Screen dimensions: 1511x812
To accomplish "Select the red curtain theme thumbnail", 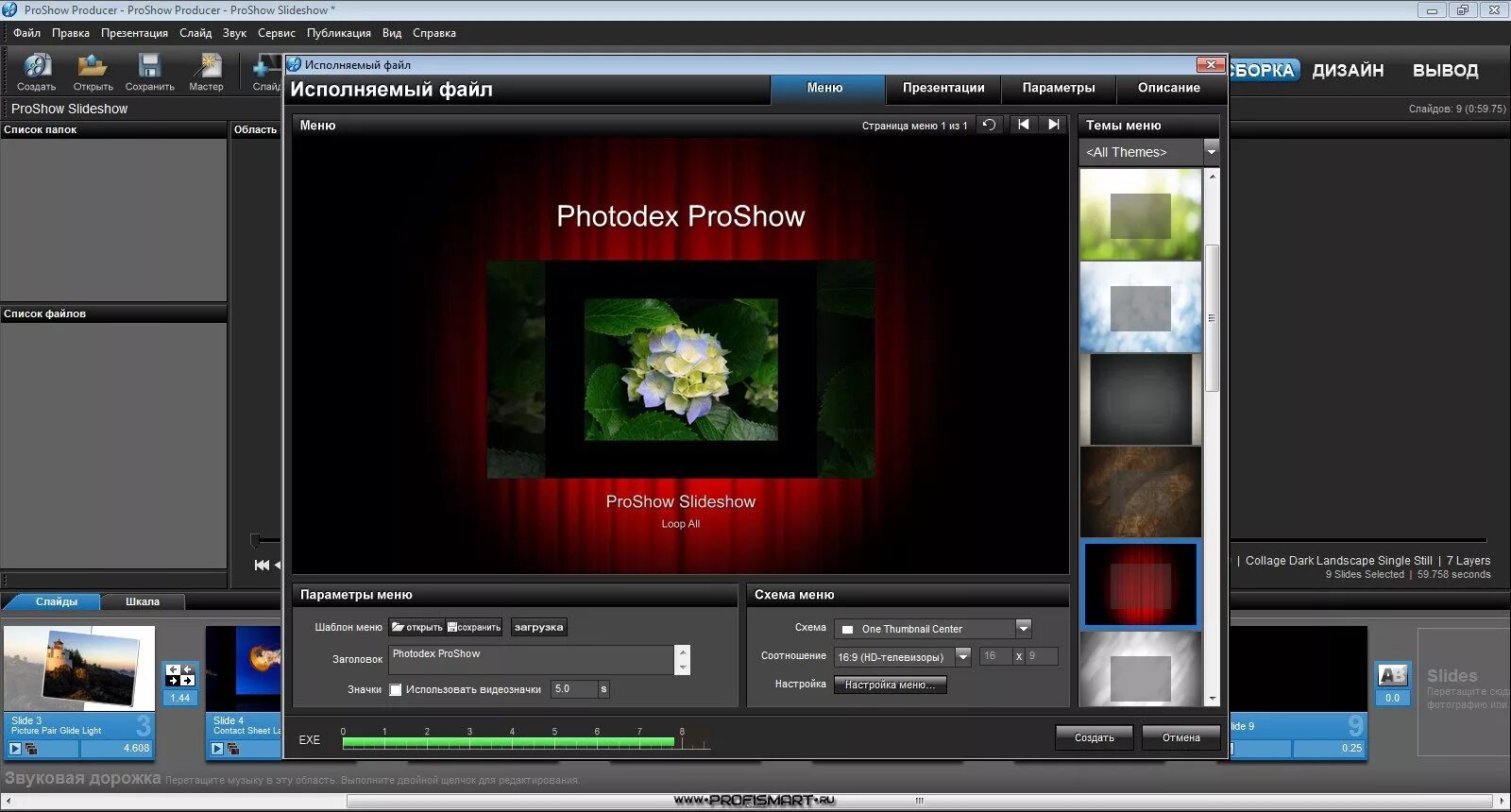I will (x=1141, y=584).
